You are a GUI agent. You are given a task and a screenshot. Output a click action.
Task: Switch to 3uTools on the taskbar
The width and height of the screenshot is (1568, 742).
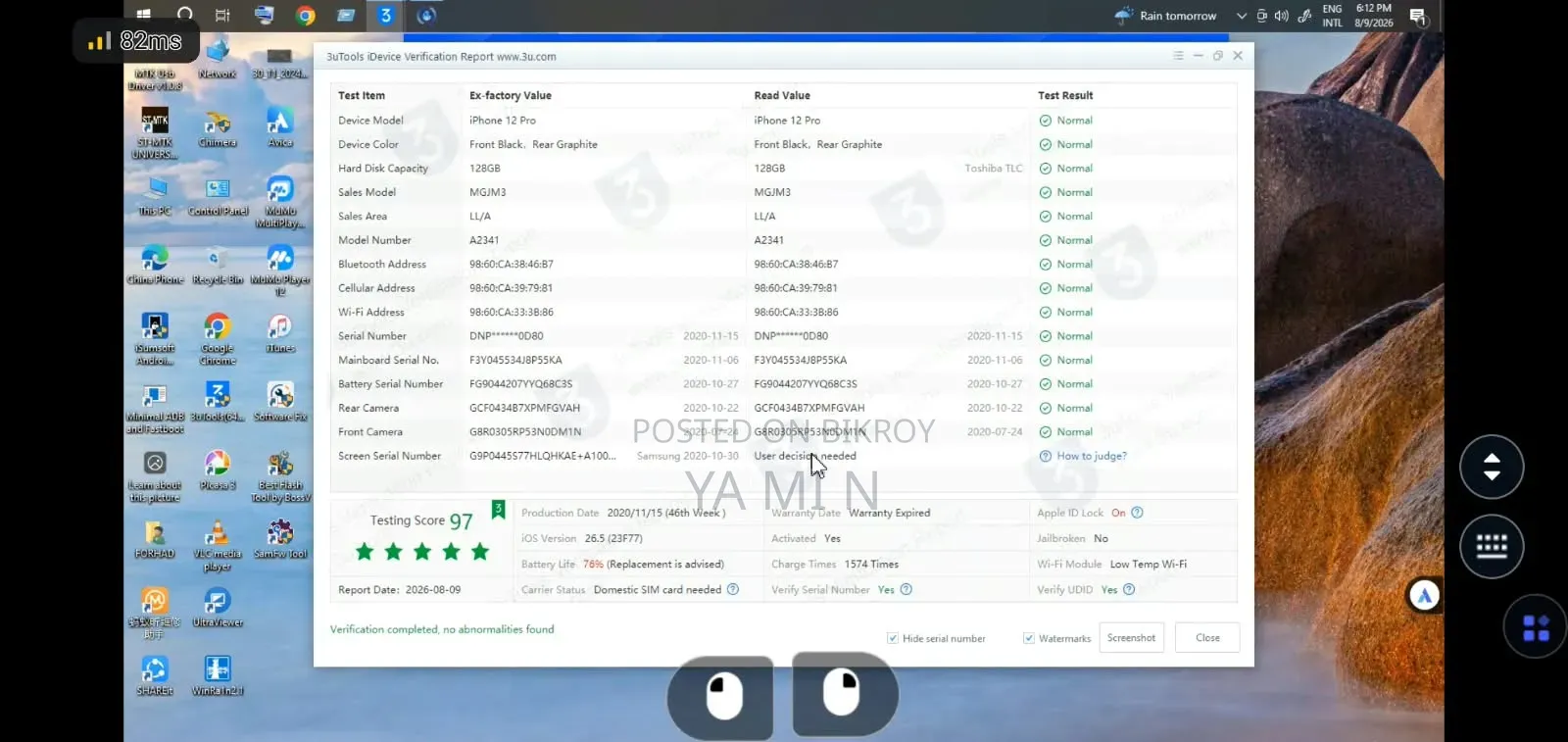386,15
